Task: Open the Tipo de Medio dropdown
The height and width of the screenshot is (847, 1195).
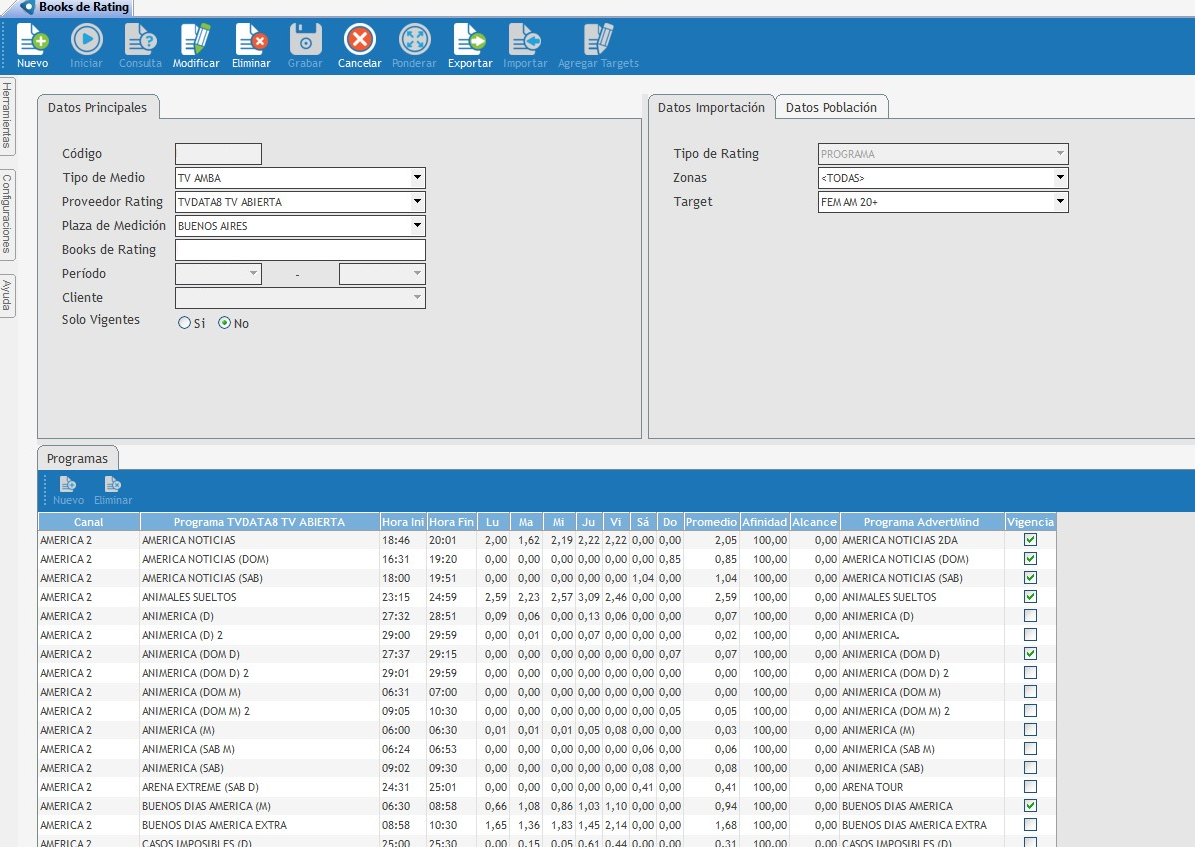Action: 417,178
